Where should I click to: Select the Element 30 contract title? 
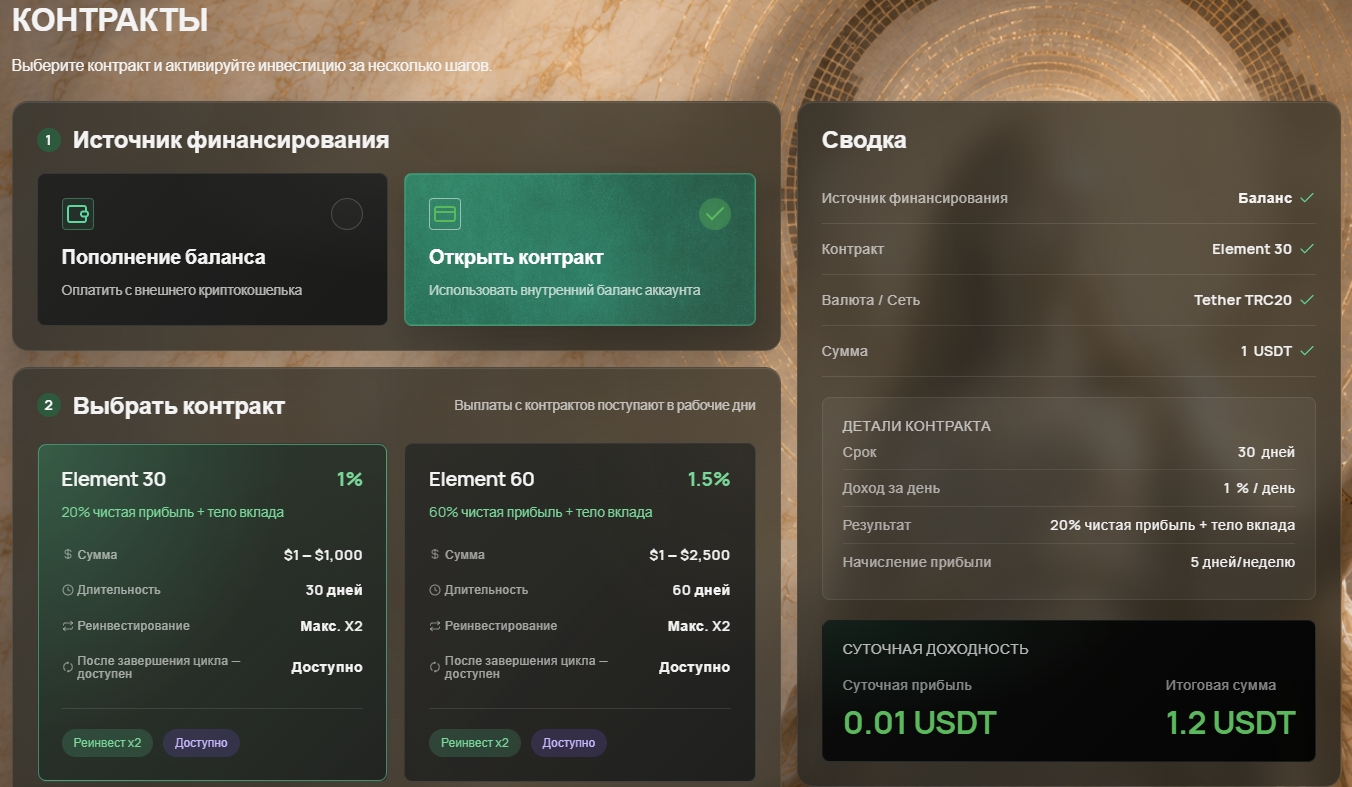click(x=114, y=479)
